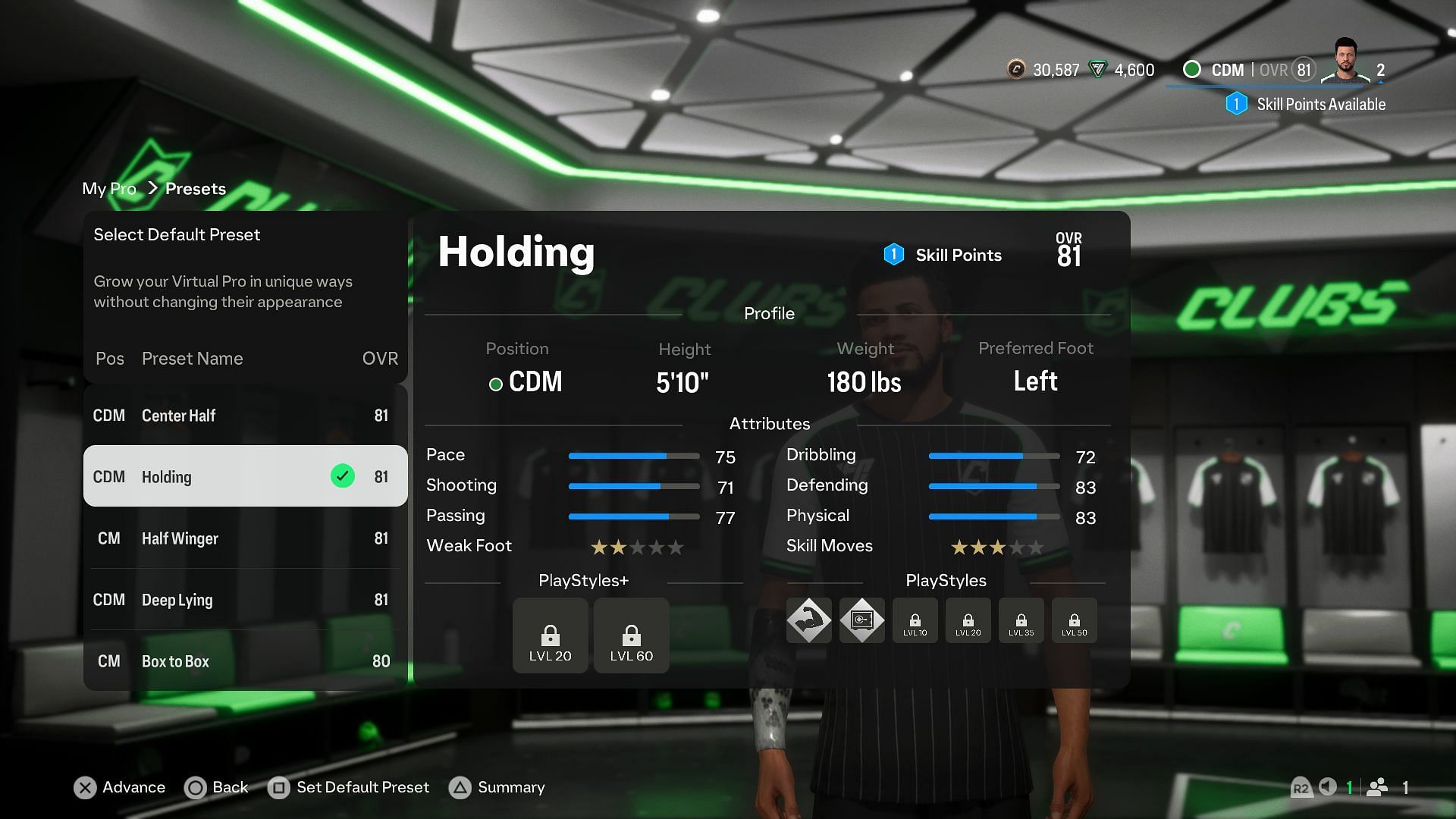
Task: Select the Deep Lying CDM preset
Action: pos(244,599)
